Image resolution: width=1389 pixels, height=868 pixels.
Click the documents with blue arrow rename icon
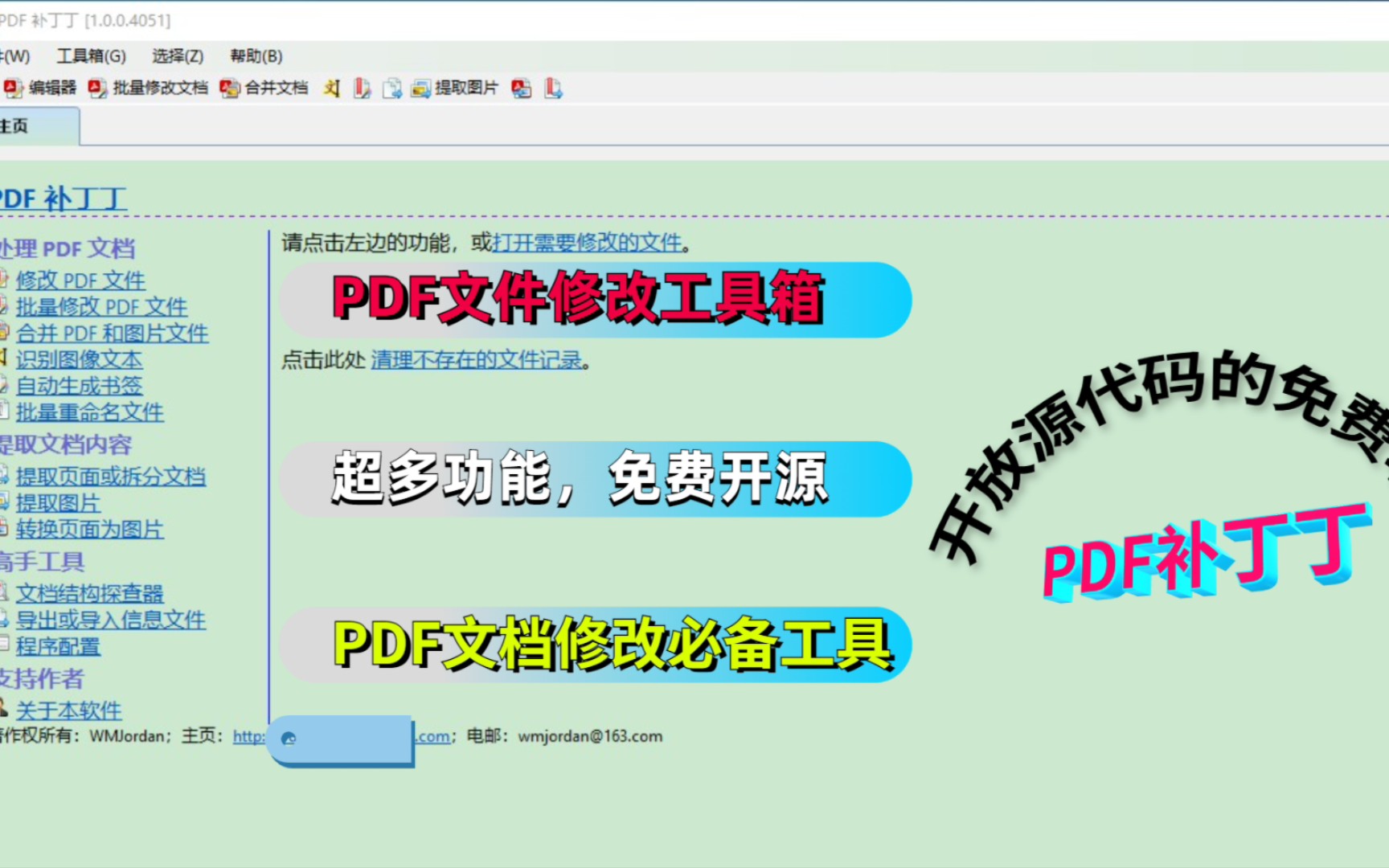[x=392, y=88]
